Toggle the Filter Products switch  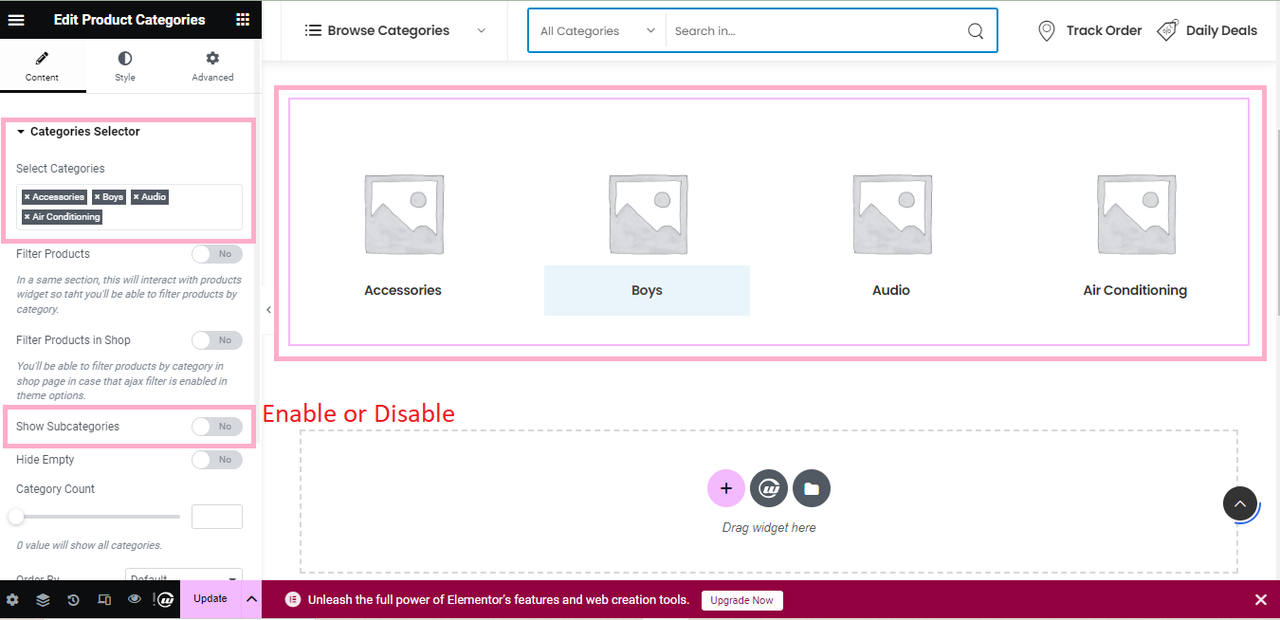tap(217, 254)
